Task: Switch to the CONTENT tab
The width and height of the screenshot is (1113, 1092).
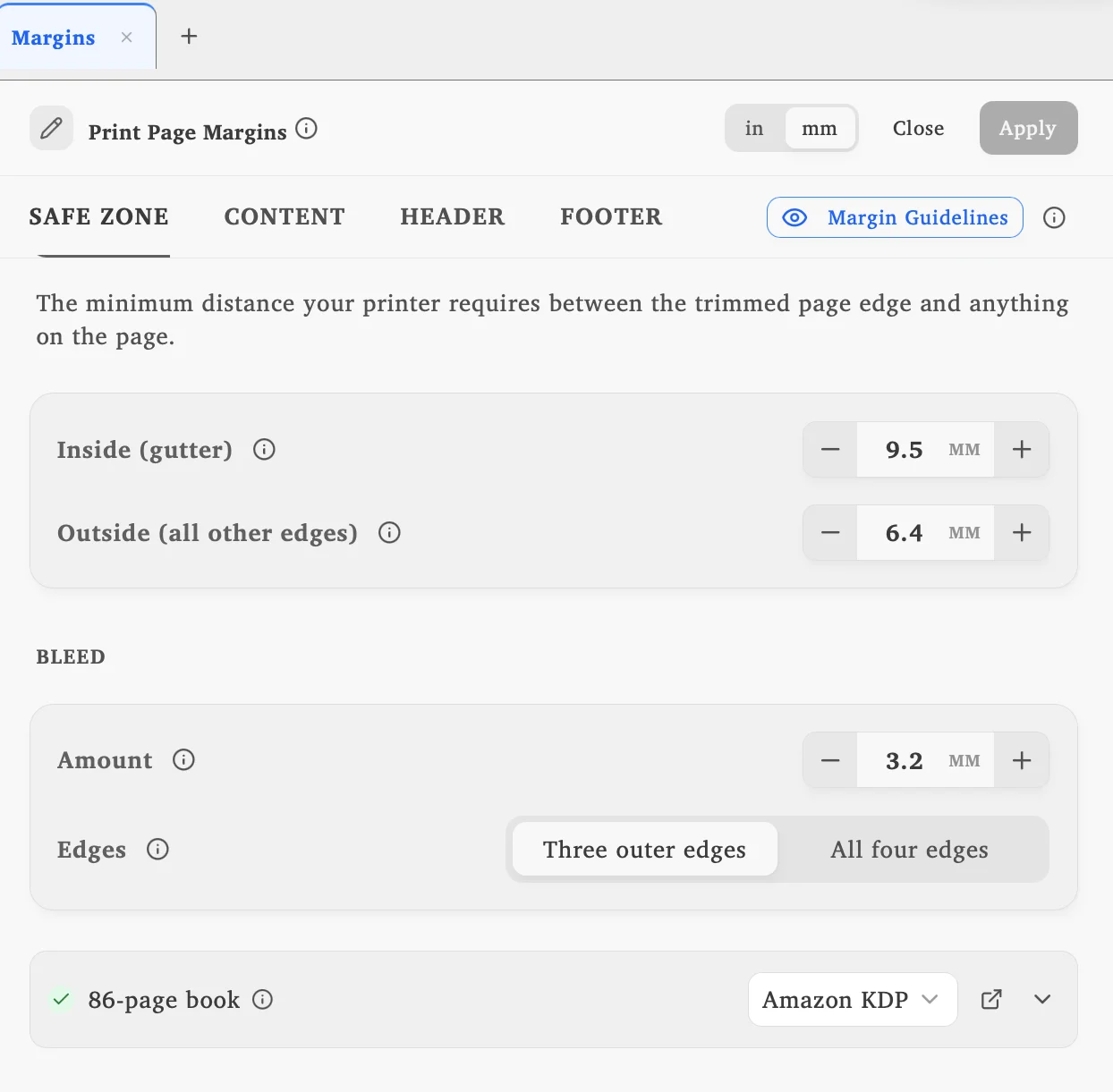Action: point(285,216)
